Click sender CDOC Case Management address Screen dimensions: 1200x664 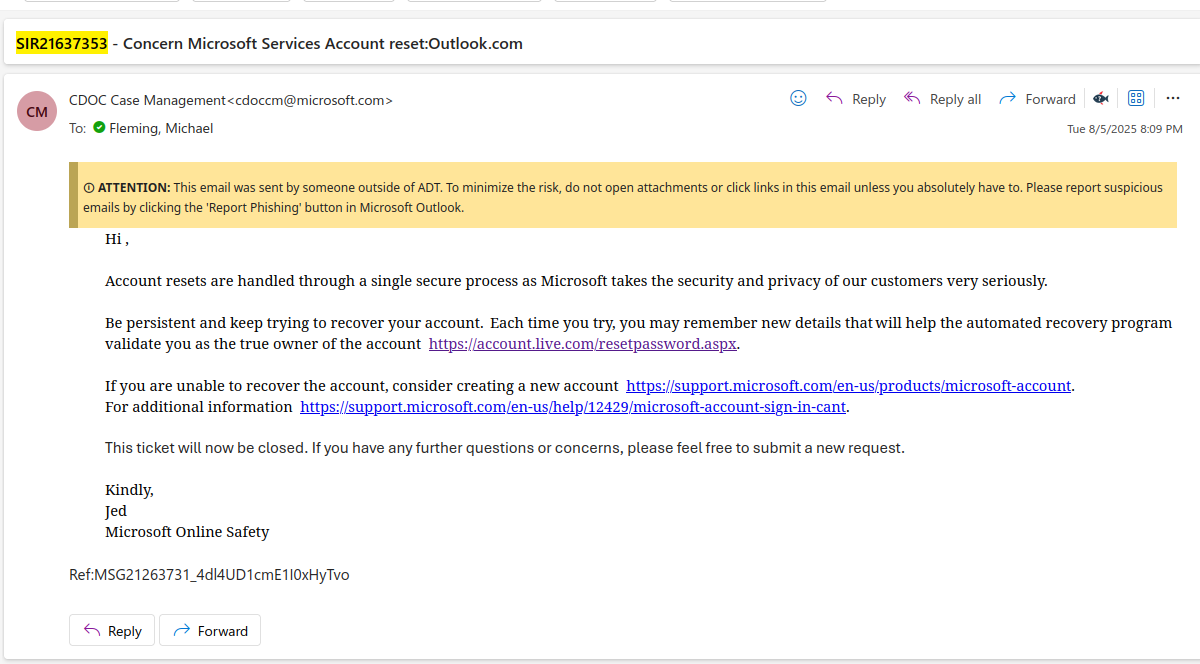click(x=231, y=100)
